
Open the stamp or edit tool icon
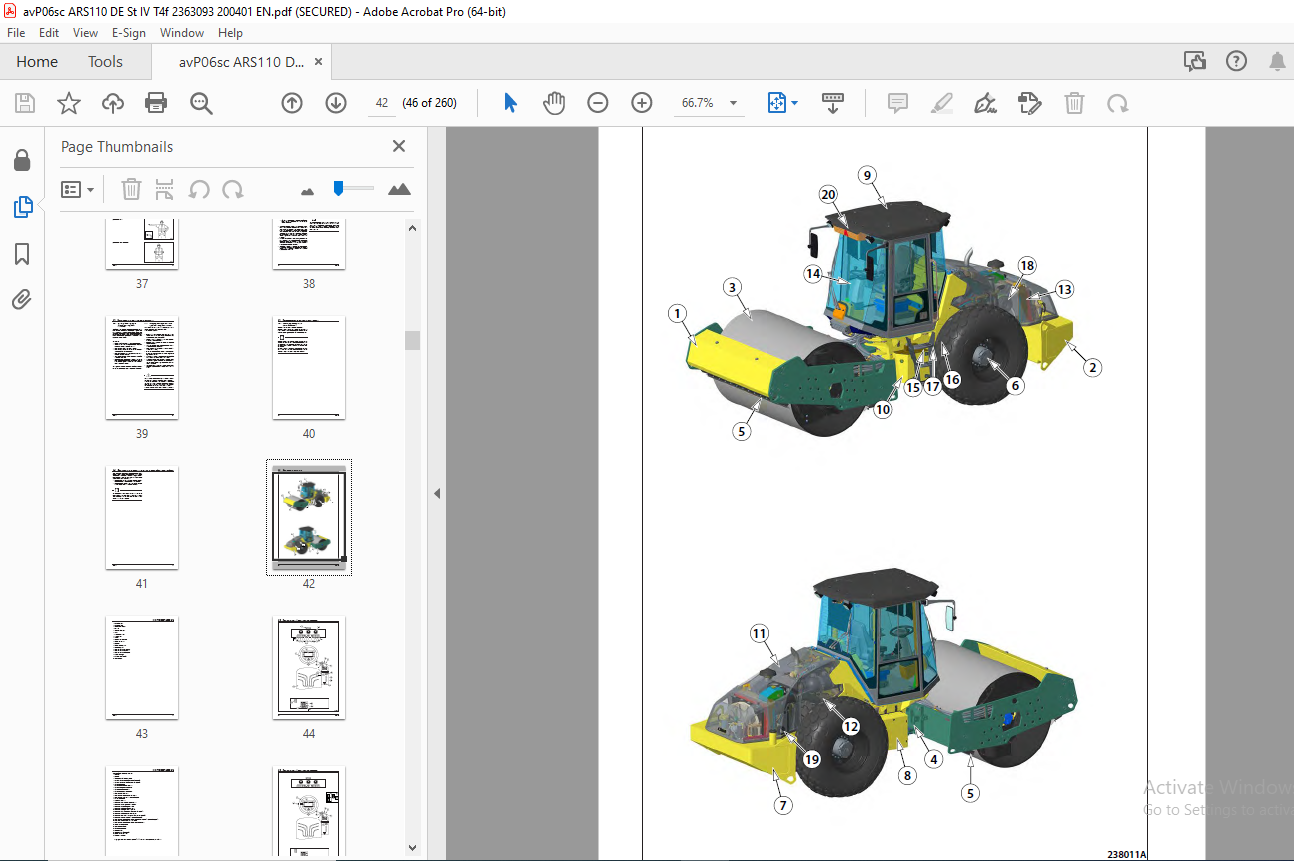click(x=1029, y=103)
